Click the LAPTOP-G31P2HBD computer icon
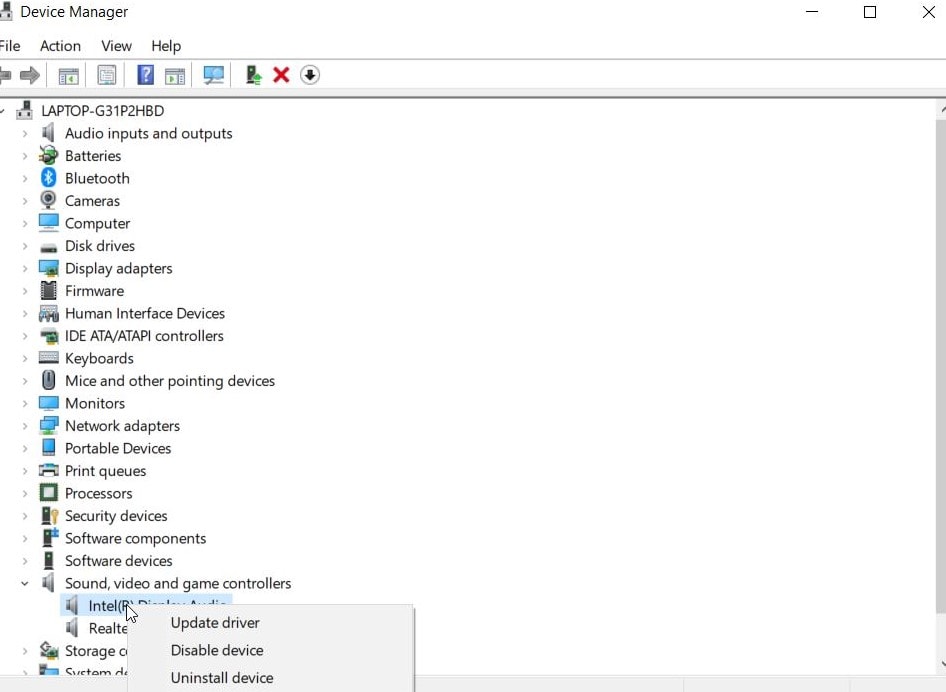This screenshot has height=692, width=946. point(24,110)
